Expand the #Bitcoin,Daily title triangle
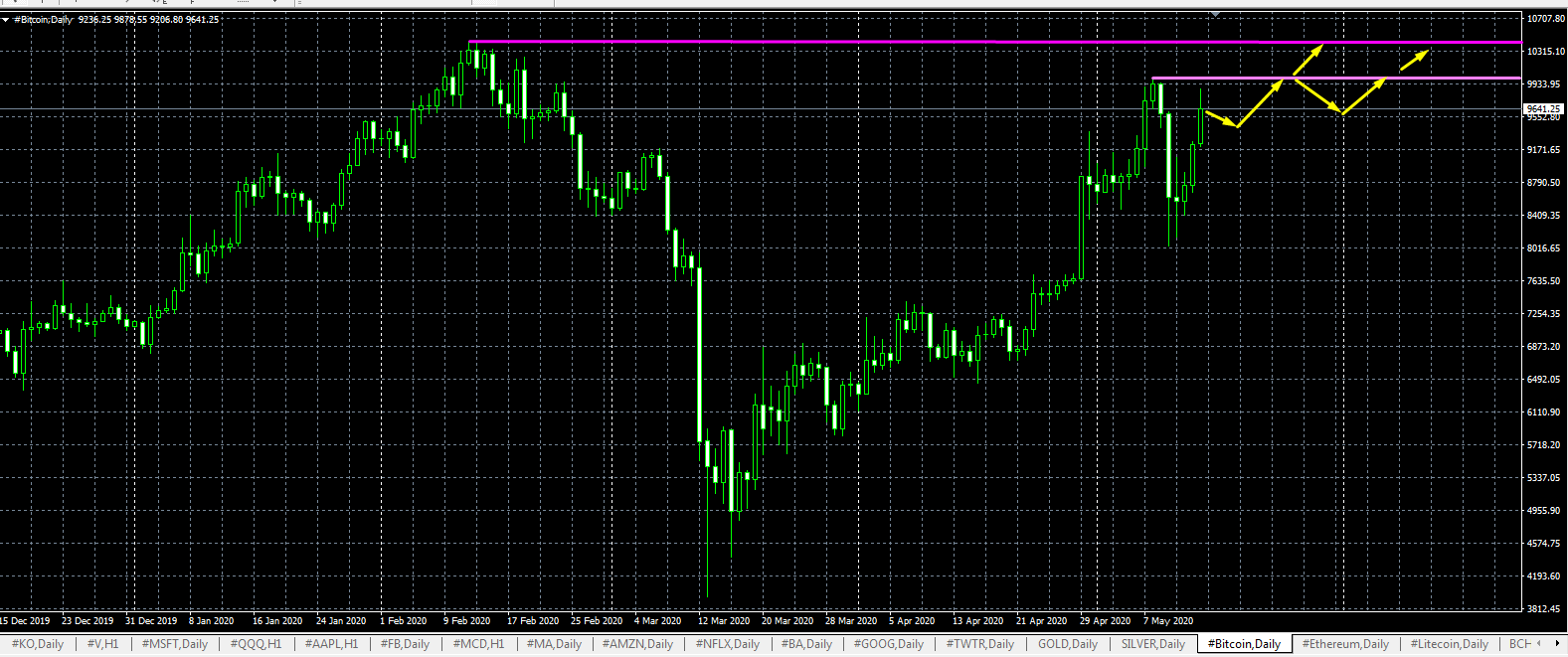The image size is (1568, 657). click(6, 19)
